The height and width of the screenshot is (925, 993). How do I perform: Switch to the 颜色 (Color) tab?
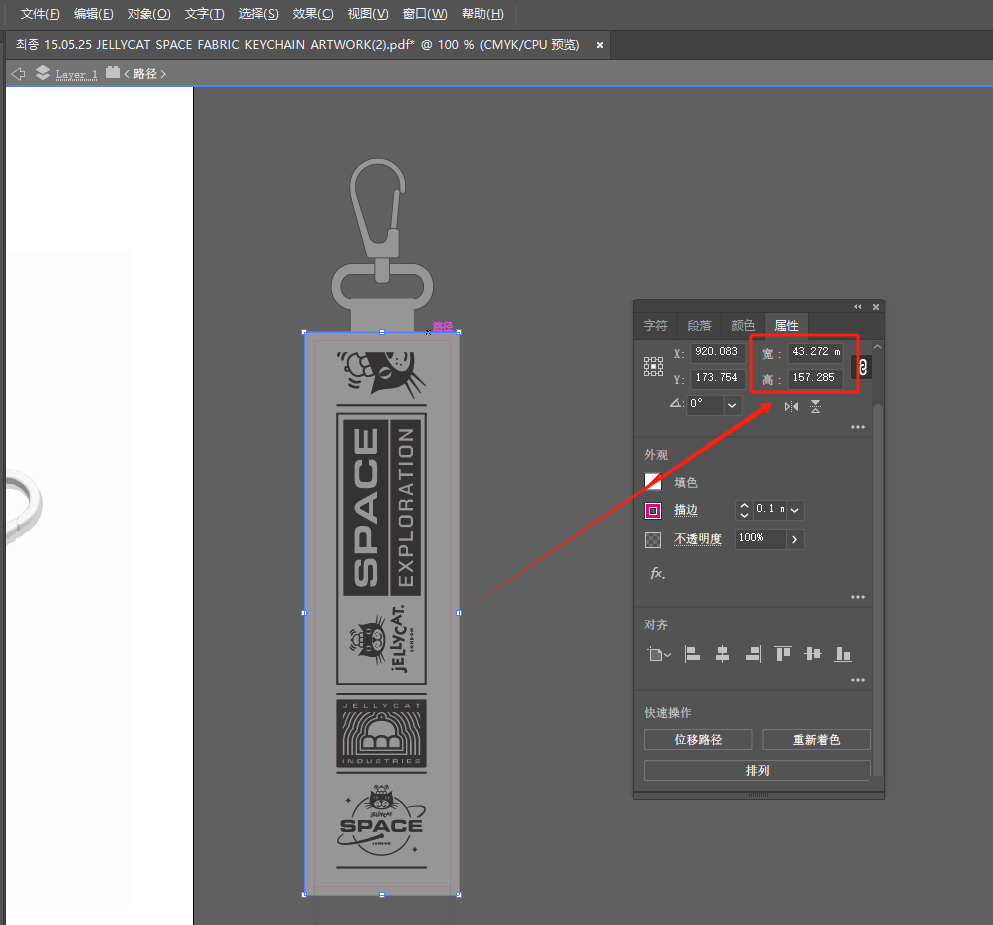pos(743,325)
